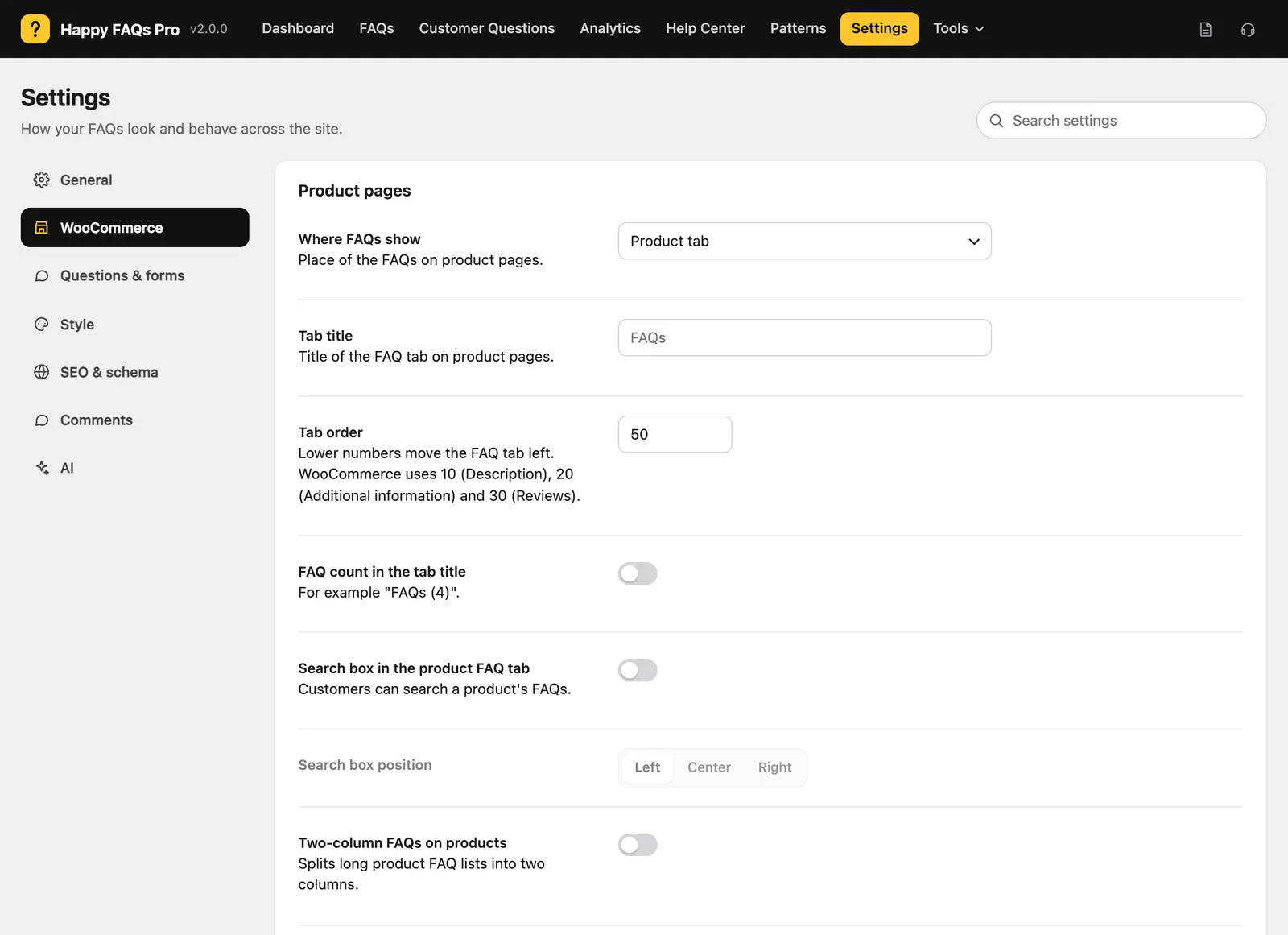Open SEO & schema settings

[x=135, y=372]
